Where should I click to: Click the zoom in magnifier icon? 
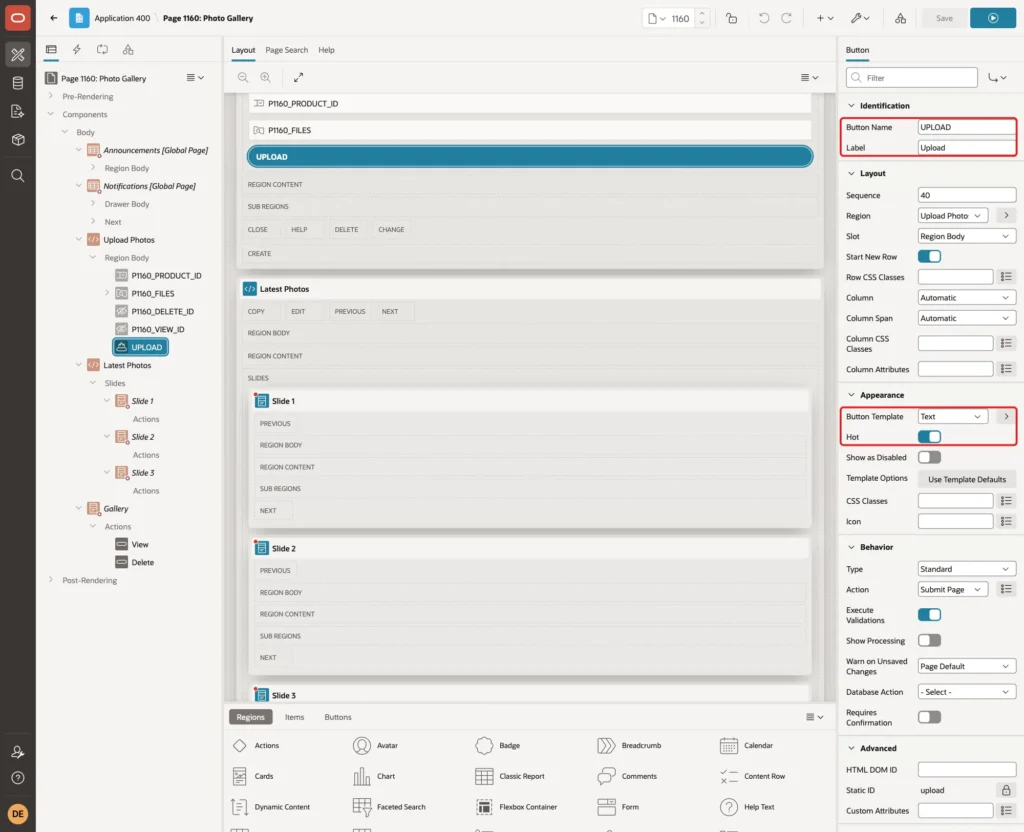[x=265, y=77]
